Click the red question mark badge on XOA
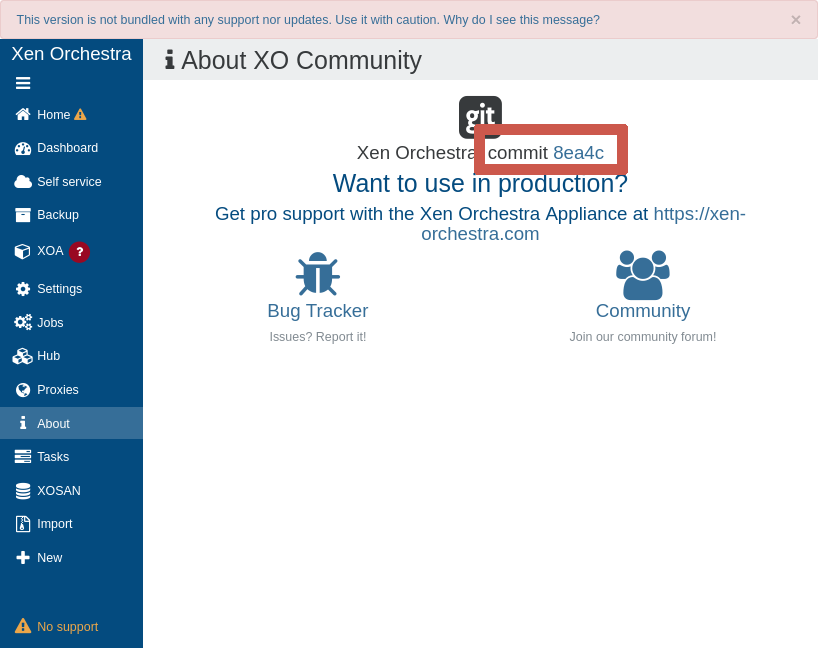The width and height of the screenshot is (818, 648). click(79, 252)
